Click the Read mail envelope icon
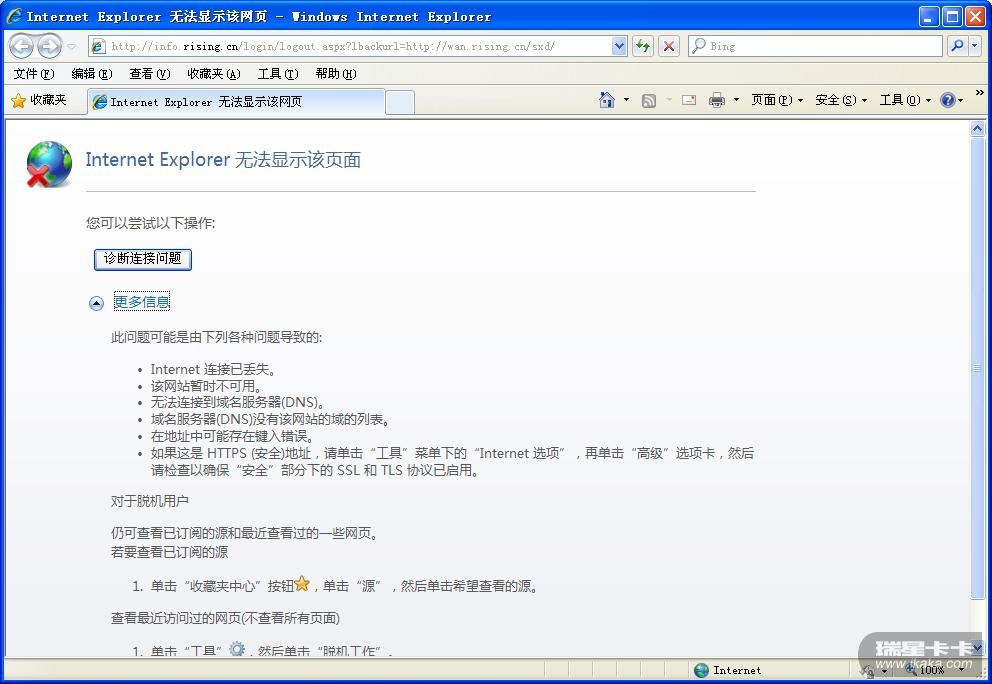 coord(689,100)
